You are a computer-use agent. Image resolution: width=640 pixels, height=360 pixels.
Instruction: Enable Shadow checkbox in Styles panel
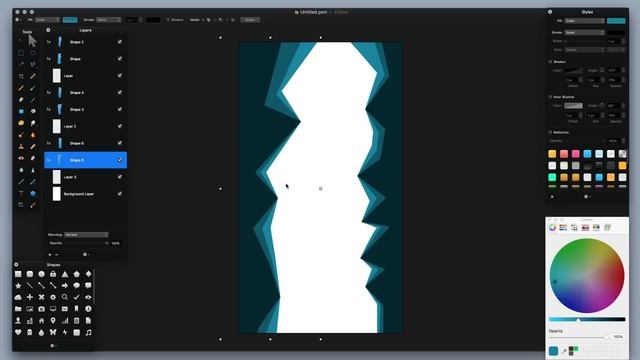[x=550, y=62]
